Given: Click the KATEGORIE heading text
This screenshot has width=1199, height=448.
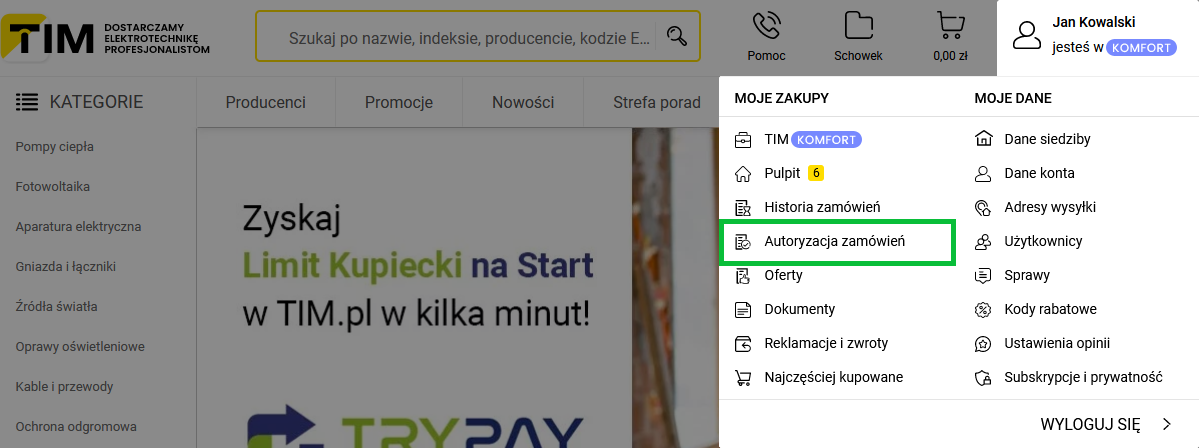Looking at the screenshot, I should click(x=96, y=102).
